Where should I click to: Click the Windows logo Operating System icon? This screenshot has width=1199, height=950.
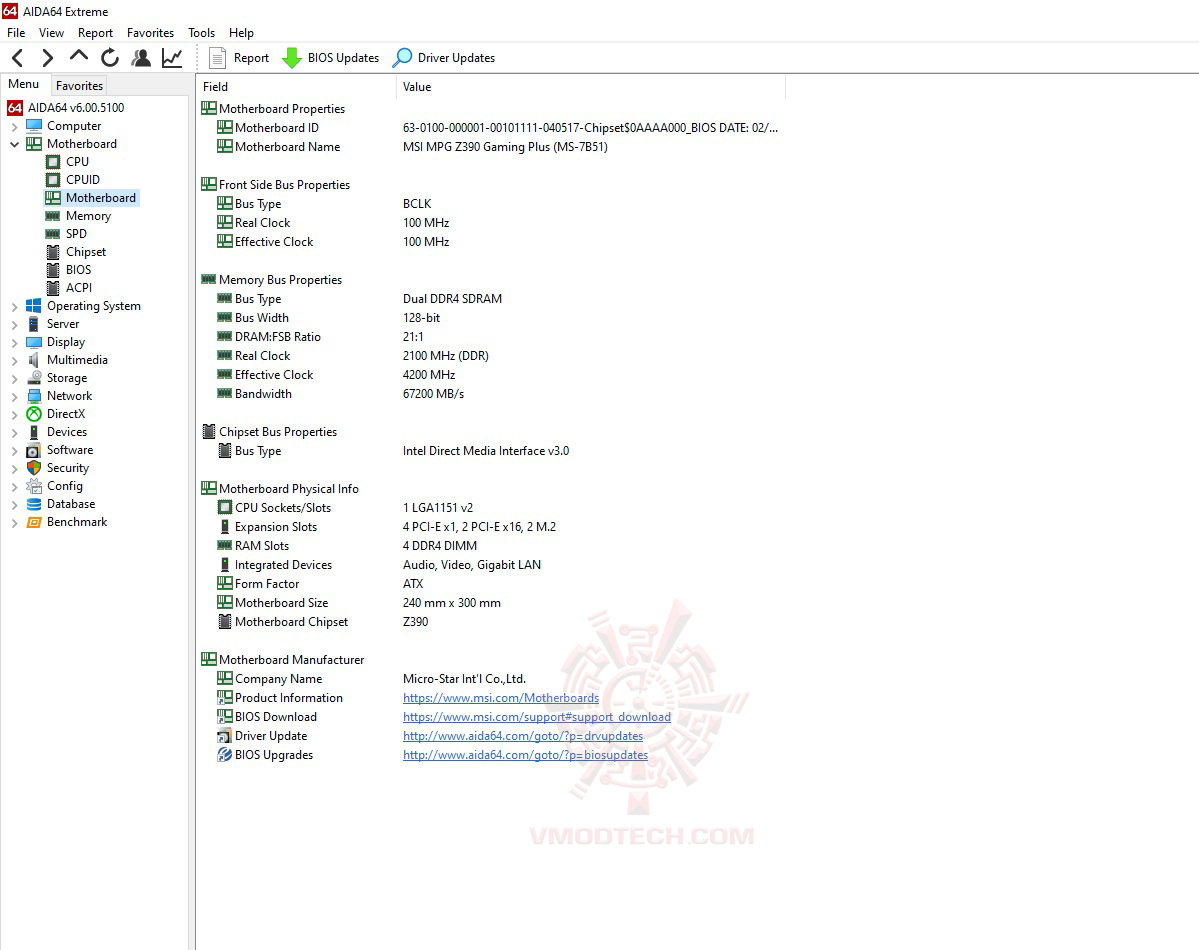[34, 305]
